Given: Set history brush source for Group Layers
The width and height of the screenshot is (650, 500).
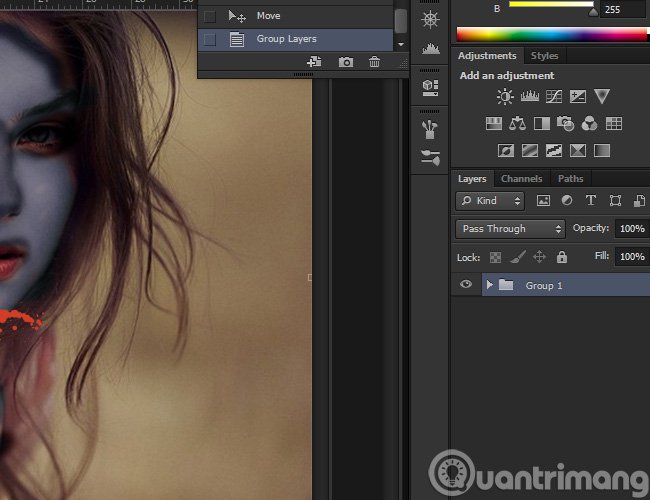Looking at the screenshot, I should coord(210,40).
